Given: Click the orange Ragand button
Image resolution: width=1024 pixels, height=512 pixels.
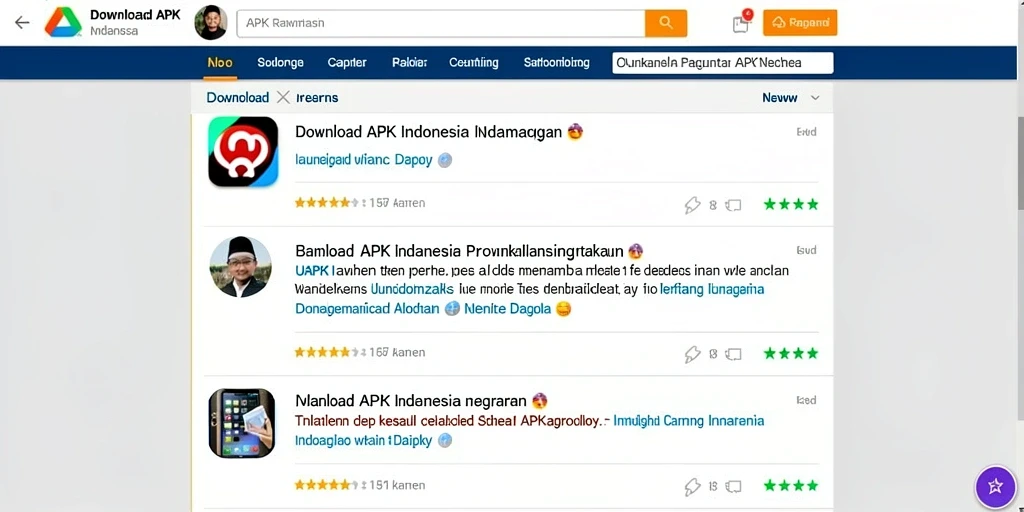Looking at the screenshot, I should pyautogui.click(x=799, y=23).
